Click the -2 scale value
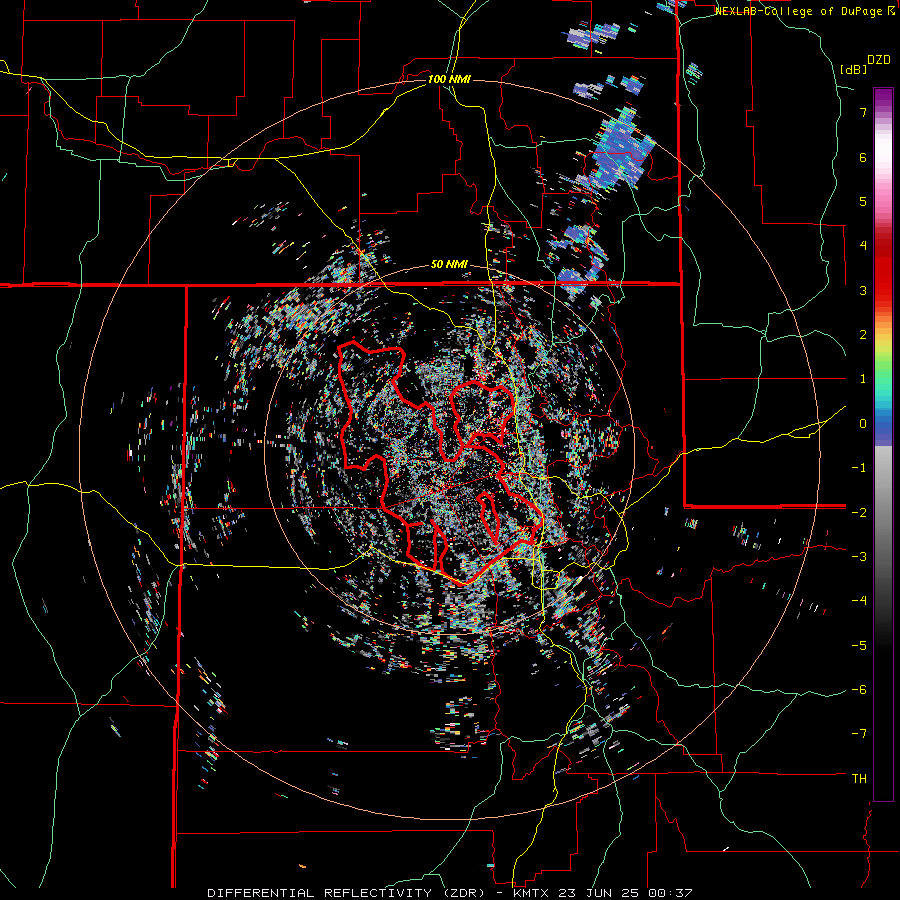Image resolution: width=900 pixels, height=900 pixels. pyautogui.click(x=859, y=512)
